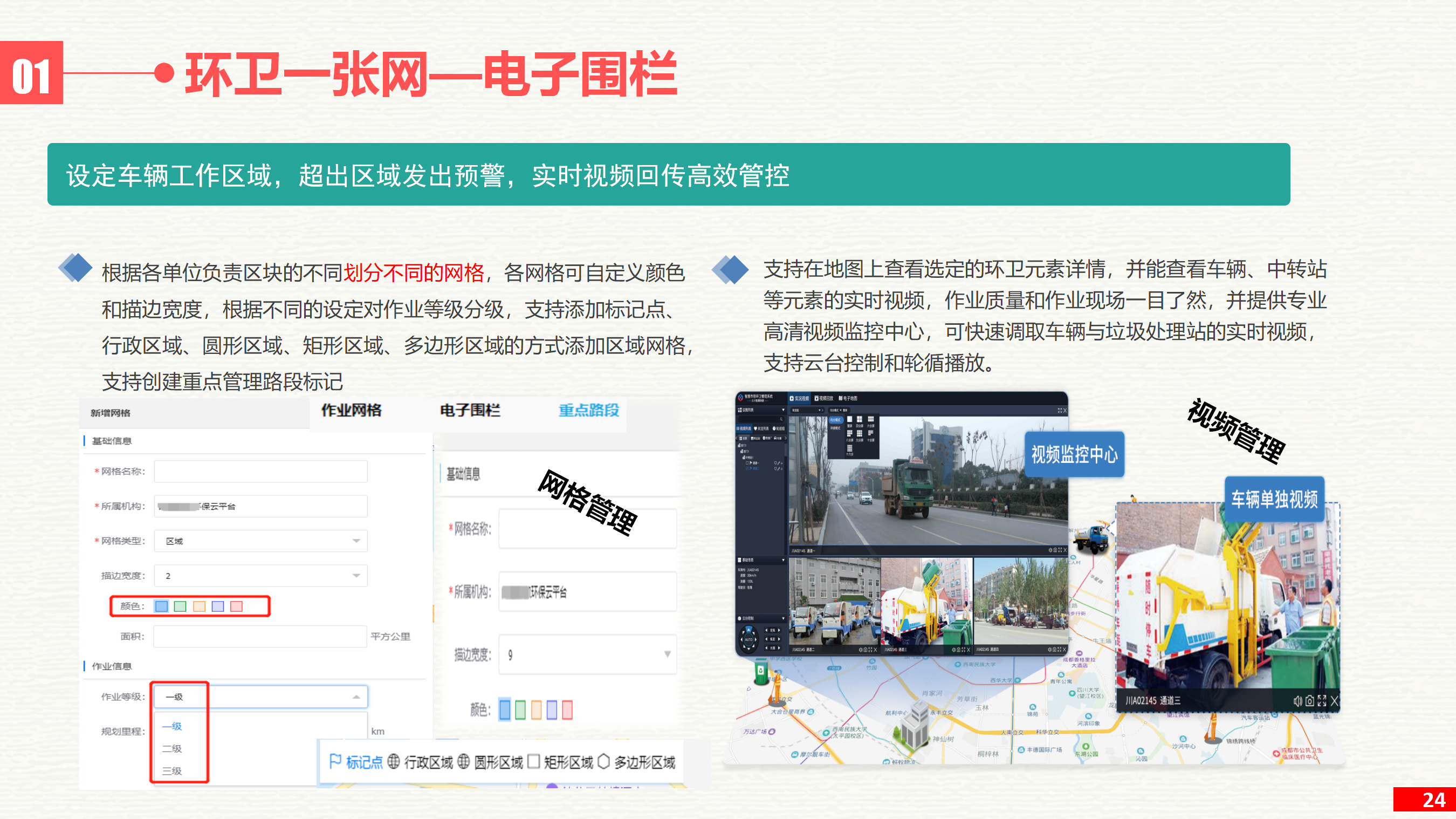This screenshot has width=1456, height=819.
Task: Select the 八分屏 layout icon
Action: click(x=849, y=433)
